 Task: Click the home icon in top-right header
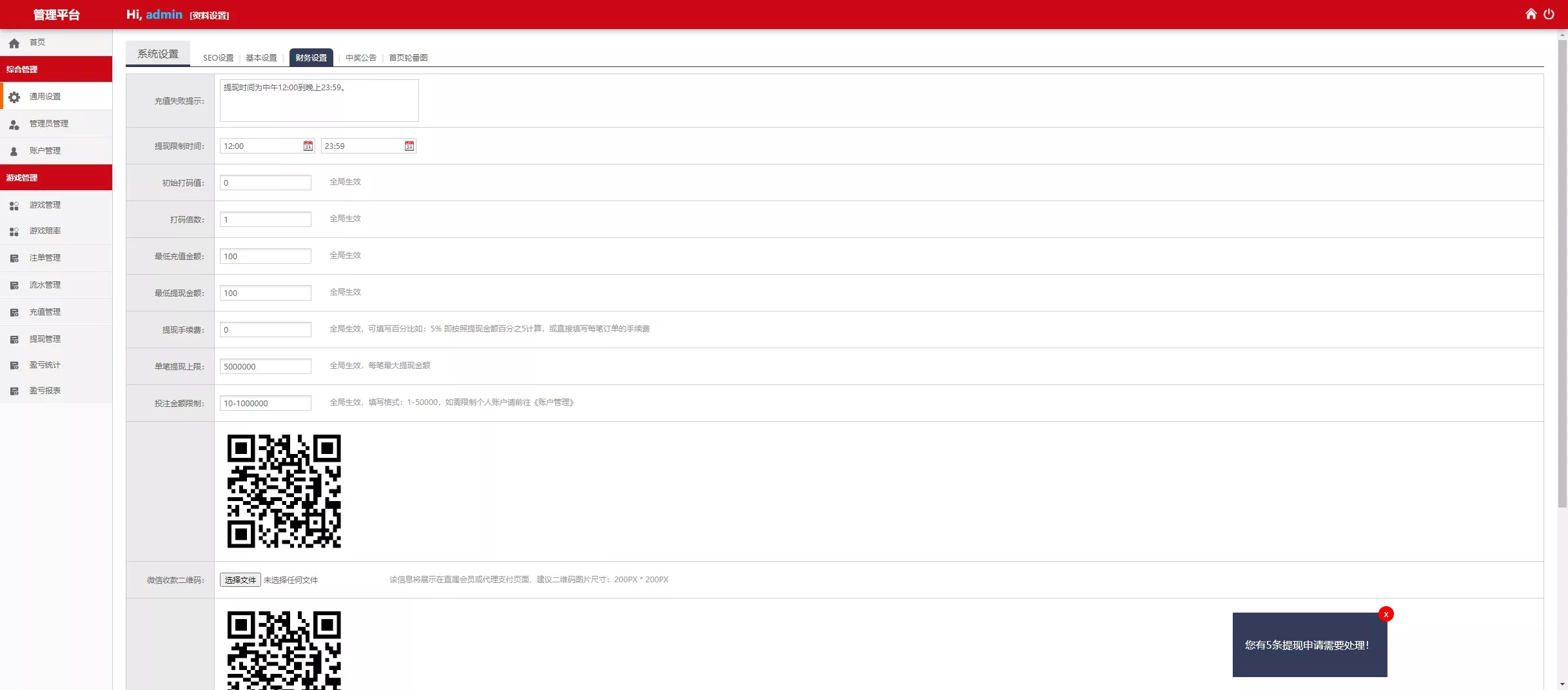(x=1531, y=14)
